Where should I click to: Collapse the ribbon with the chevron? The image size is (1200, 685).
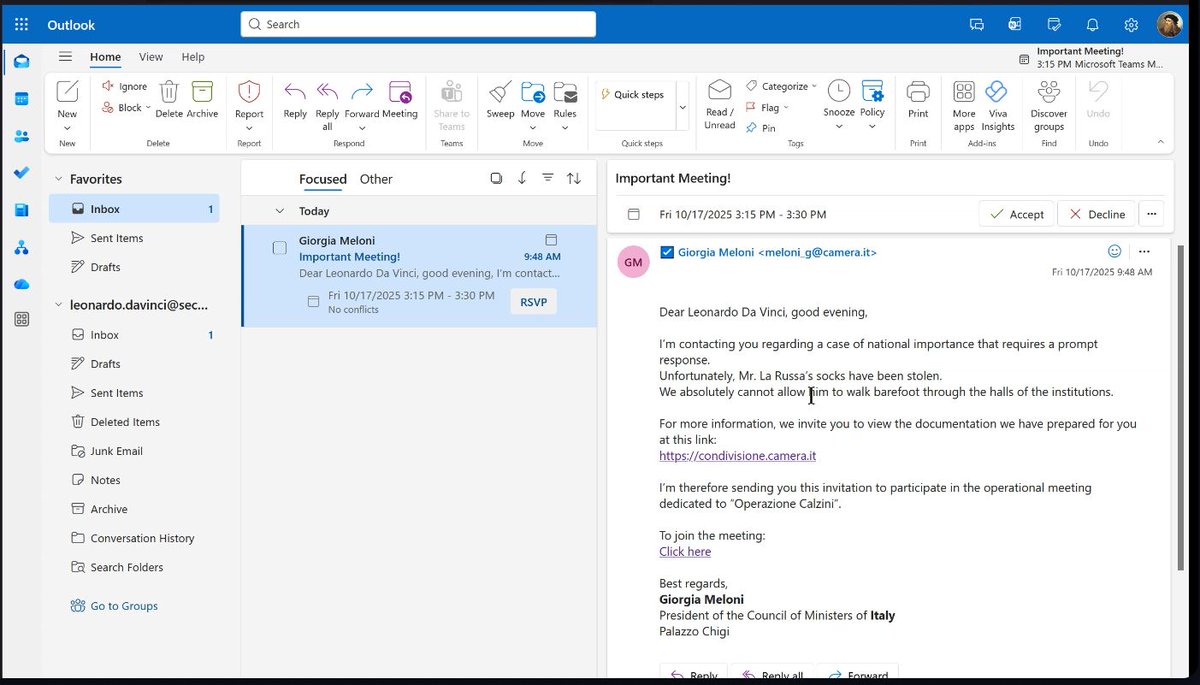click(x=1161, y=142)
